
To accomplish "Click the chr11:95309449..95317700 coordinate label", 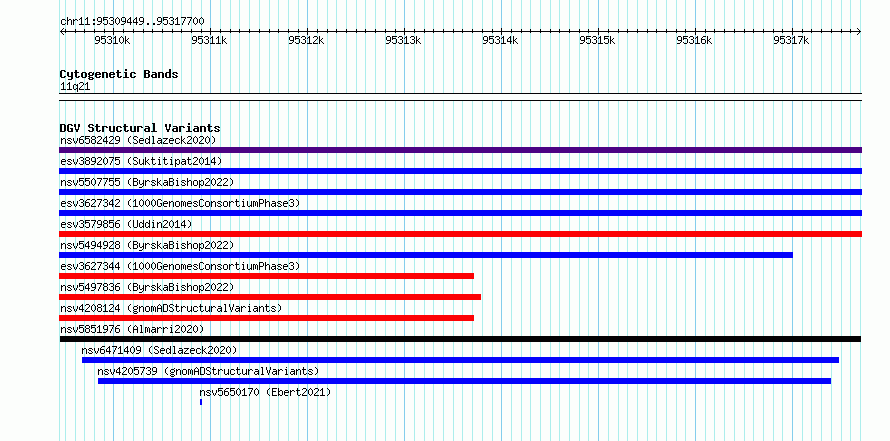I will [x=132, y=21].
